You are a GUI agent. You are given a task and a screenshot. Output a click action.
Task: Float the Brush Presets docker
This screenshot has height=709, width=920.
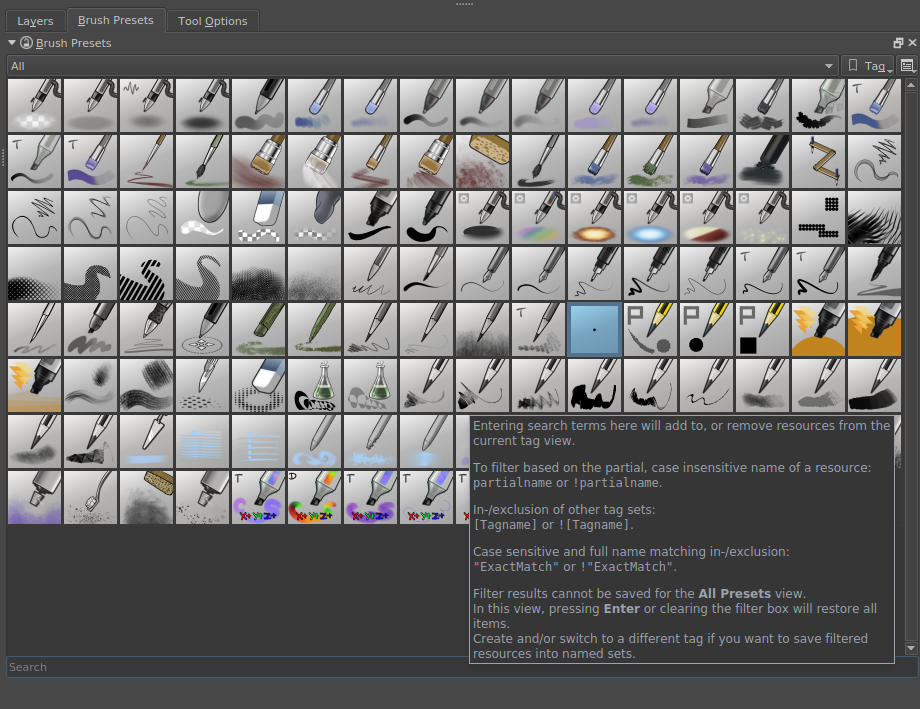click(x=897, y=43)
